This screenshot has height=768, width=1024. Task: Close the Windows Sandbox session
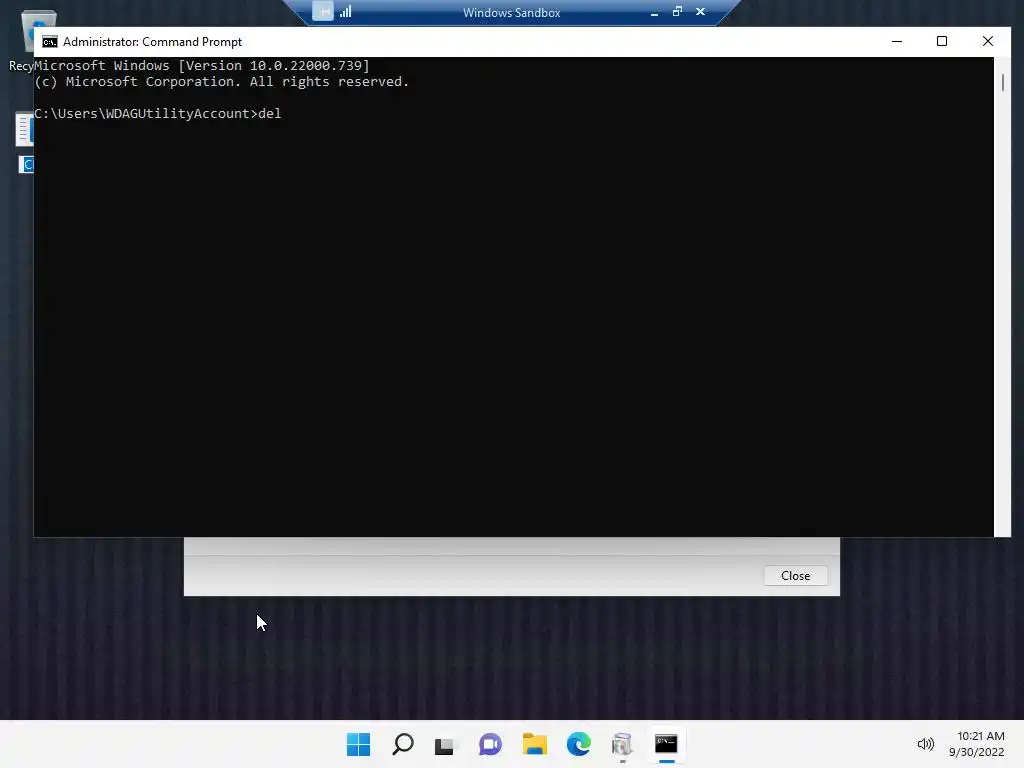(x=700, y=11)
